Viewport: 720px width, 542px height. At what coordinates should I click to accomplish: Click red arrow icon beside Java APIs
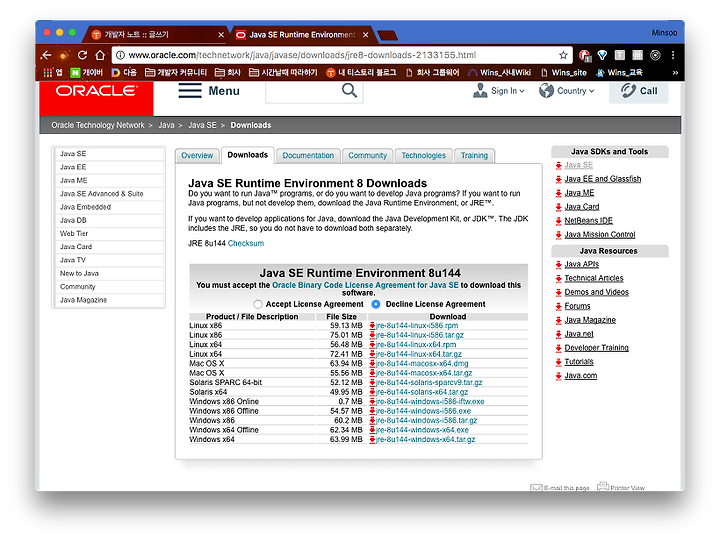[x=558, y=265]
